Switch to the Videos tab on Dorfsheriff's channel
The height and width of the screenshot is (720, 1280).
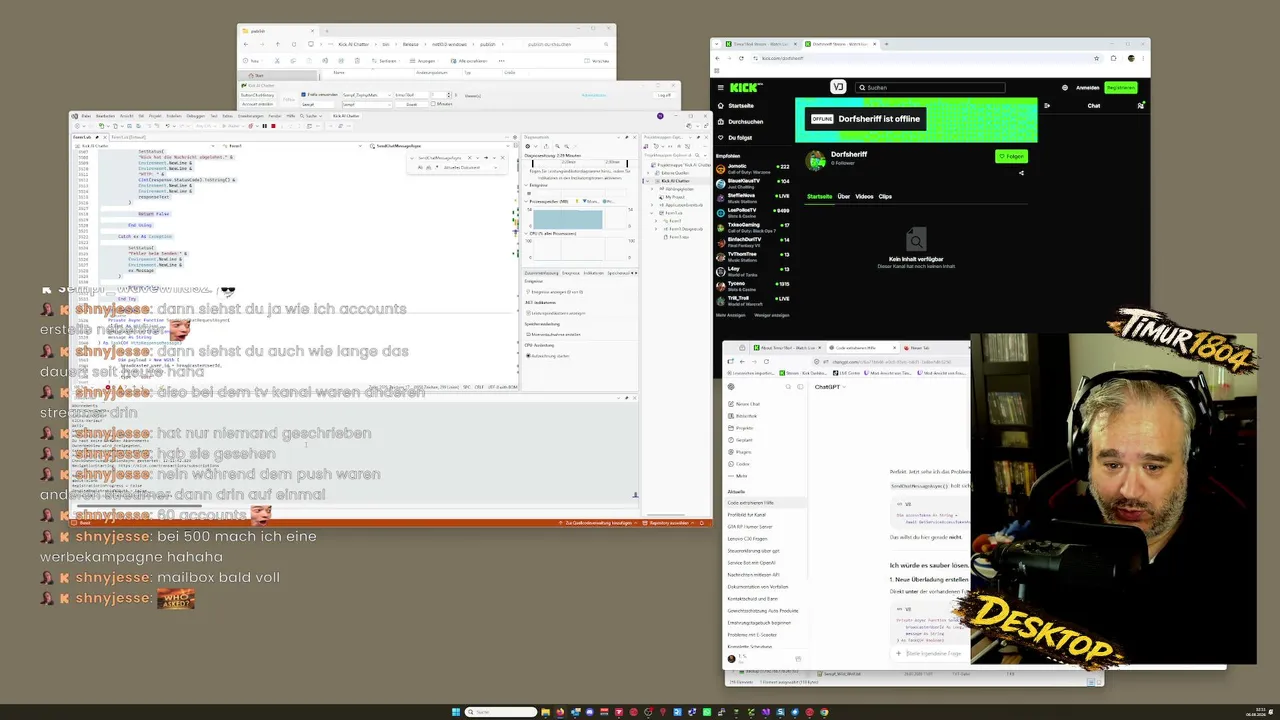coord(864,196)
